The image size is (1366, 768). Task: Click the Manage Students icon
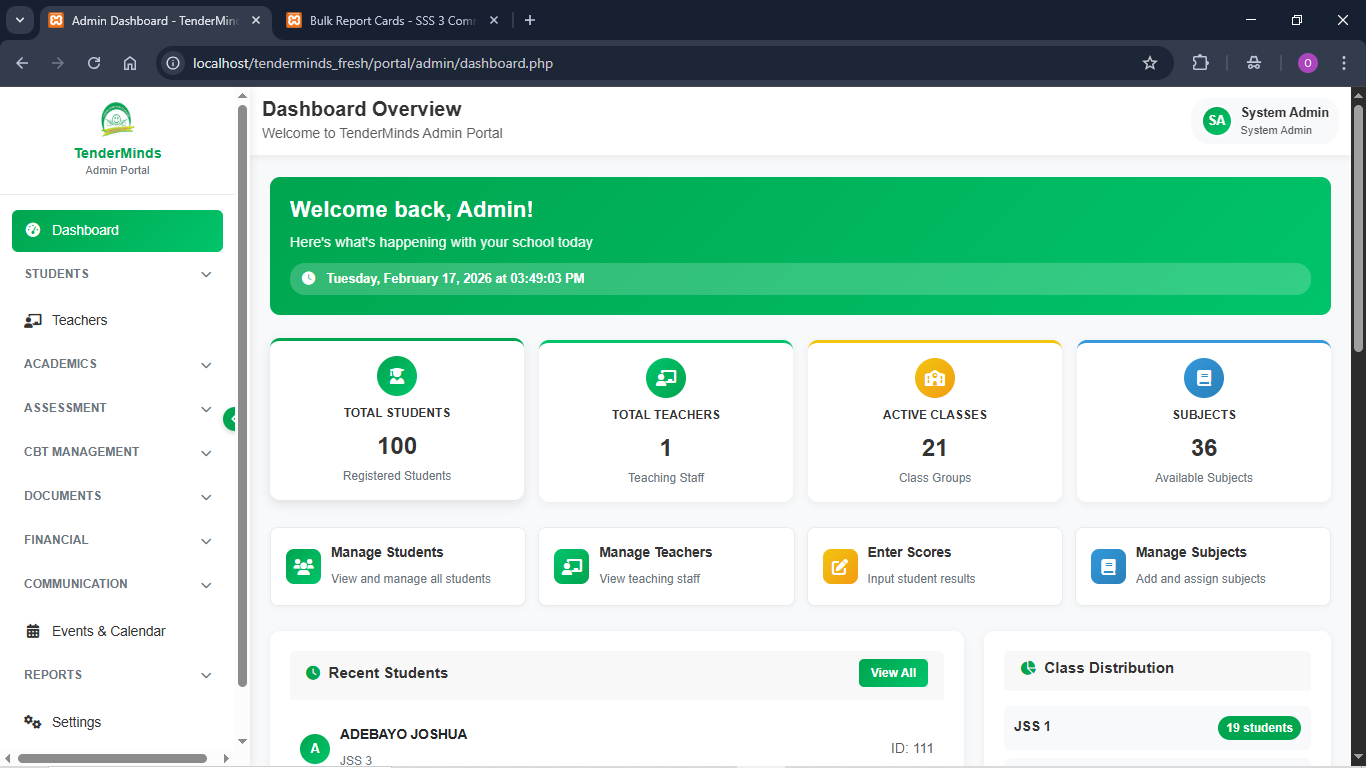pyautogui.click(x=303, y=566)
